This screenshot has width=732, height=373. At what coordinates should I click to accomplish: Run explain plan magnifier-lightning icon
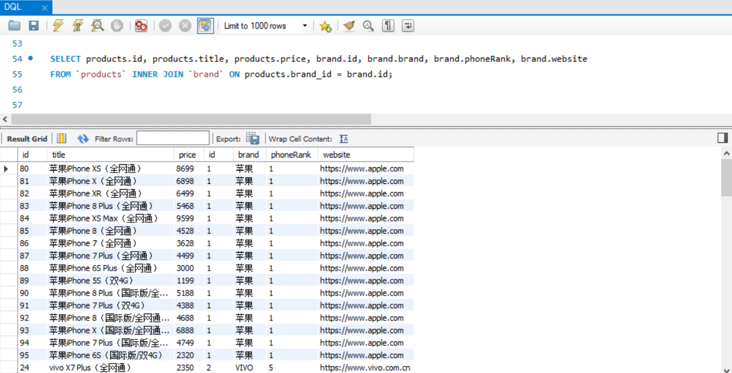(97, 26)
